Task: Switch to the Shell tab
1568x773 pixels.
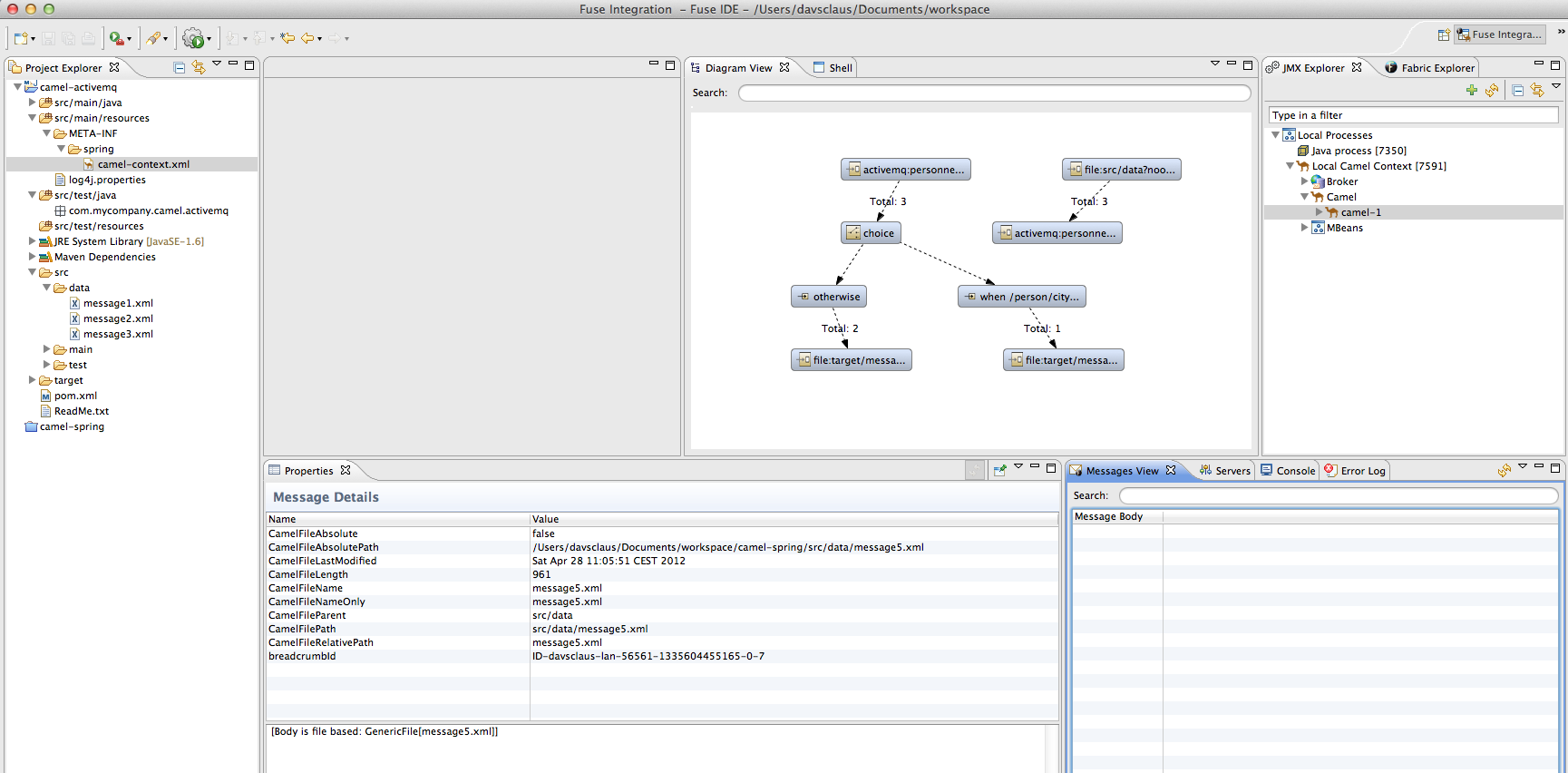Action: point(833,68)
